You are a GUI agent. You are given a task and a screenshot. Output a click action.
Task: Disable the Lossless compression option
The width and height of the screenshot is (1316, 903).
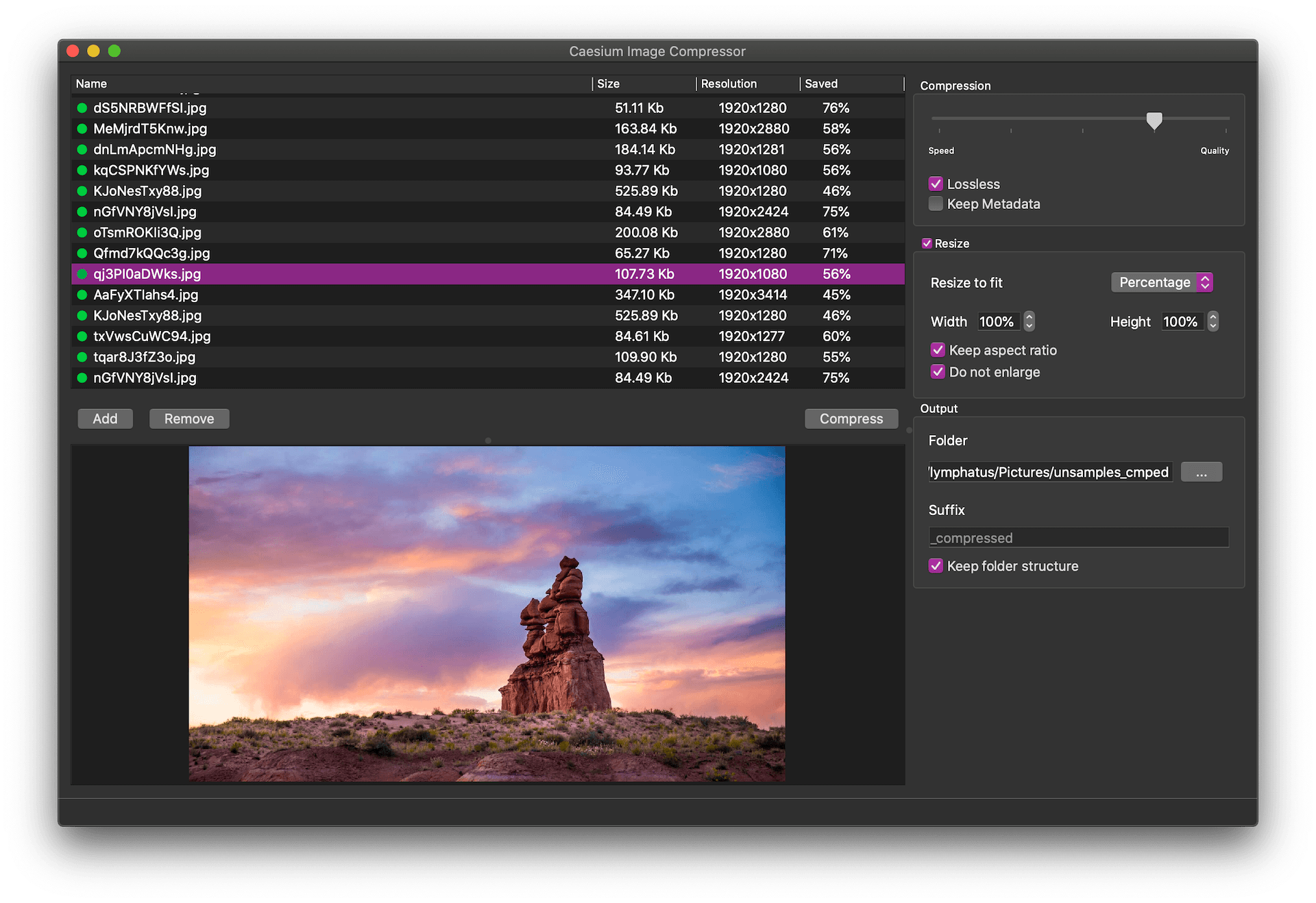coord(936,184)
